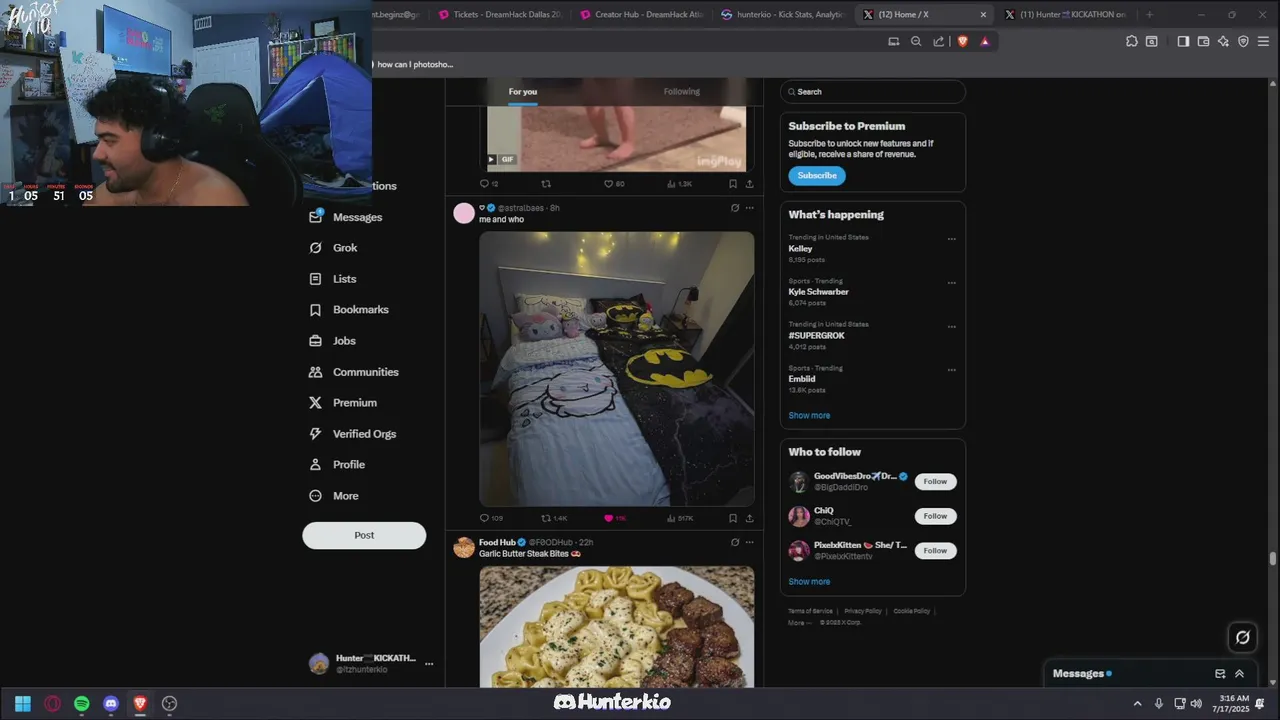Open Verified Orgs in the sidebar
The image size is (1280, 720).
pyautogui.click(x=353, y=434)
